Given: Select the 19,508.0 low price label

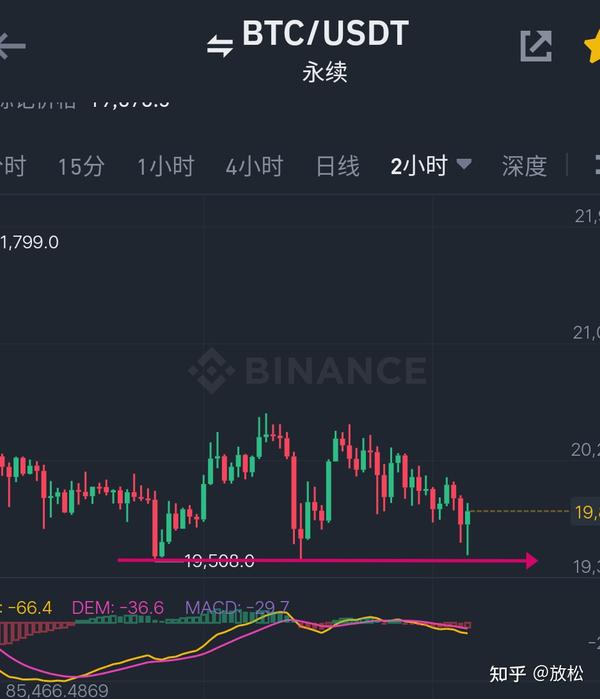Looking at the screenshot, I should tap(219, 560).
